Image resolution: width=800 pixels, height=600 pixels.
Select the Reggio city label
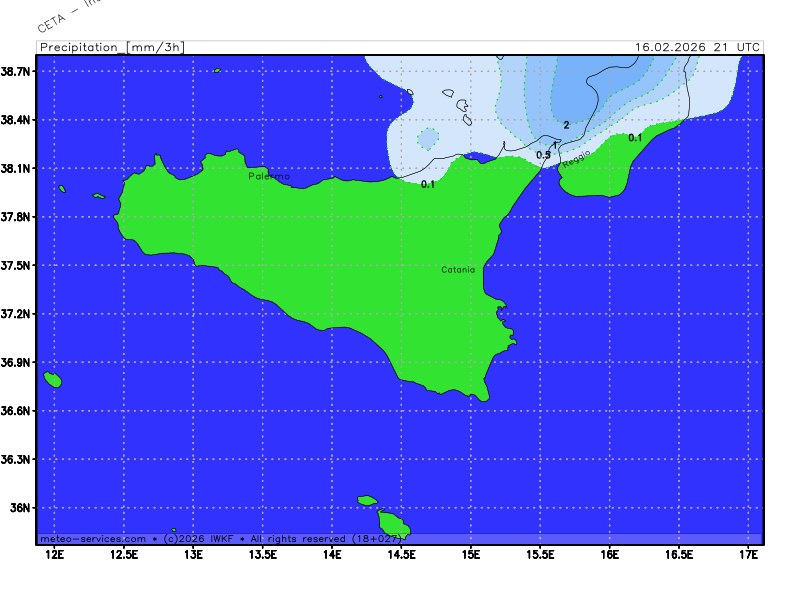pyautogui.click(x=576, y=157)
